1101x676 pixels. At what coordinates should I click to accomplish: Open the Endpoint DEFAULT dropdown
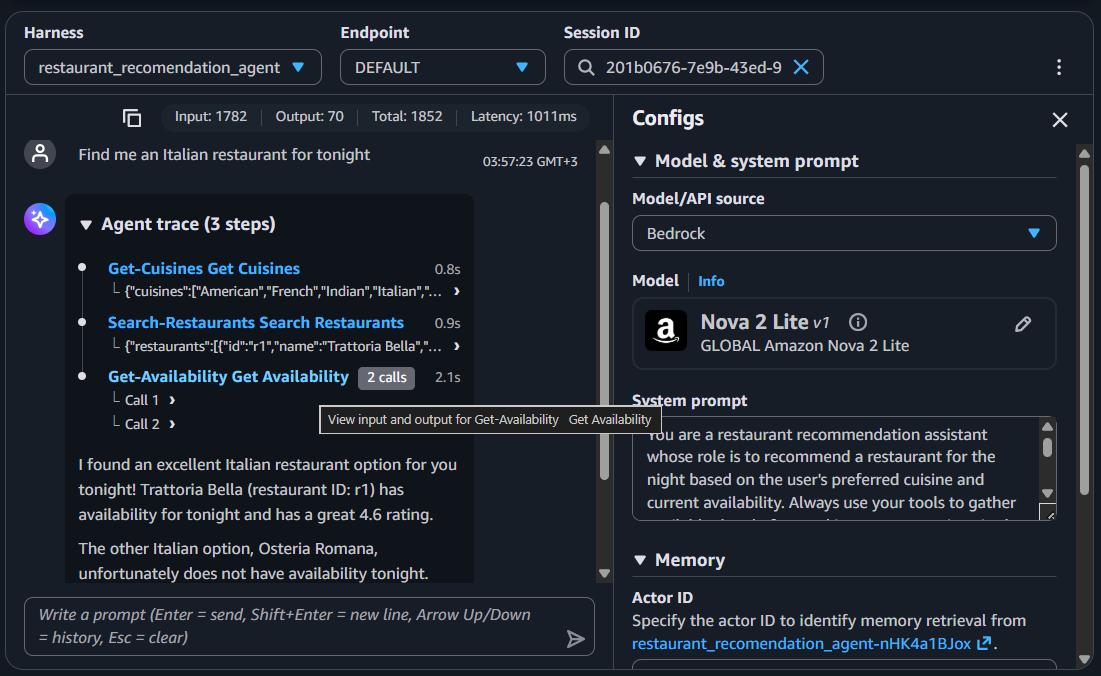[442, 67]
